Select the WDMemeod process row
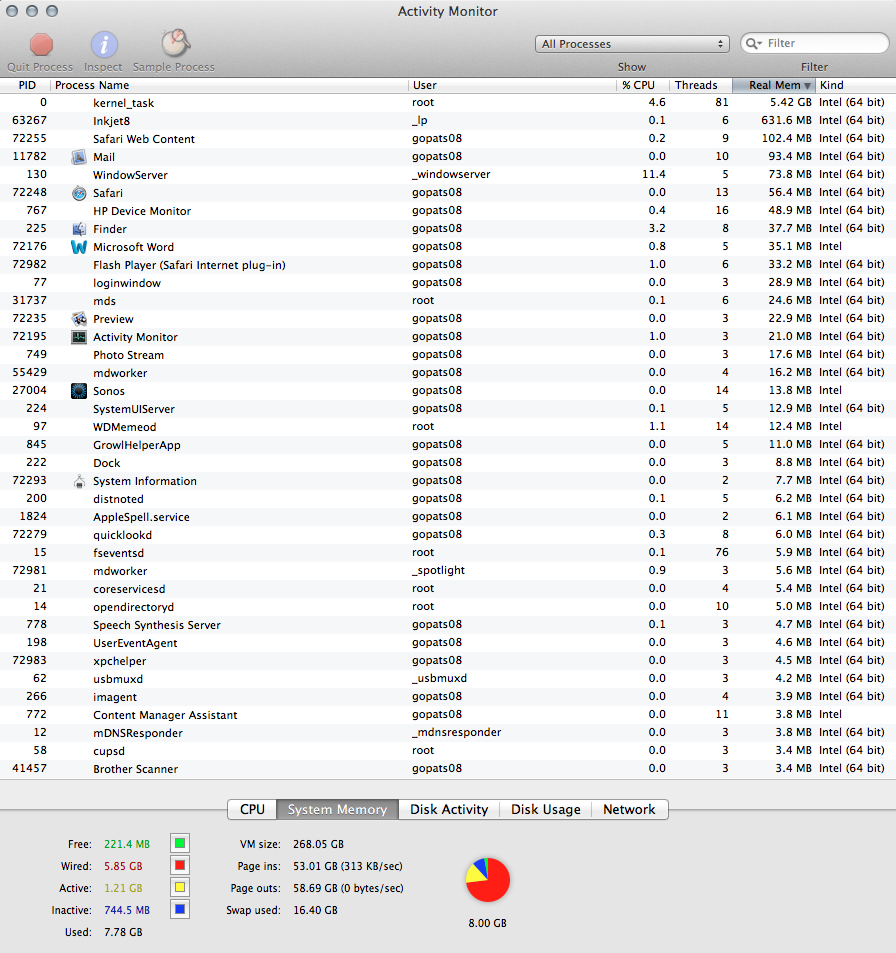896x953 pixels. [x=448, y=427]
